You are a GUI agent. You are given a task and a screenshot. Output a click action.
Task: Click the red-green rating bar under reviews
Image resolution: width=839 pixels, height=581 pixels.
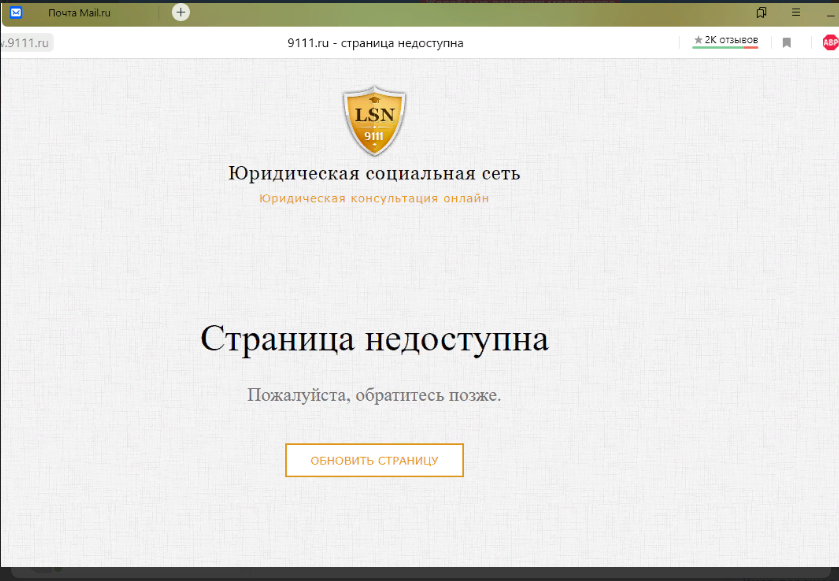pos(725,48)
